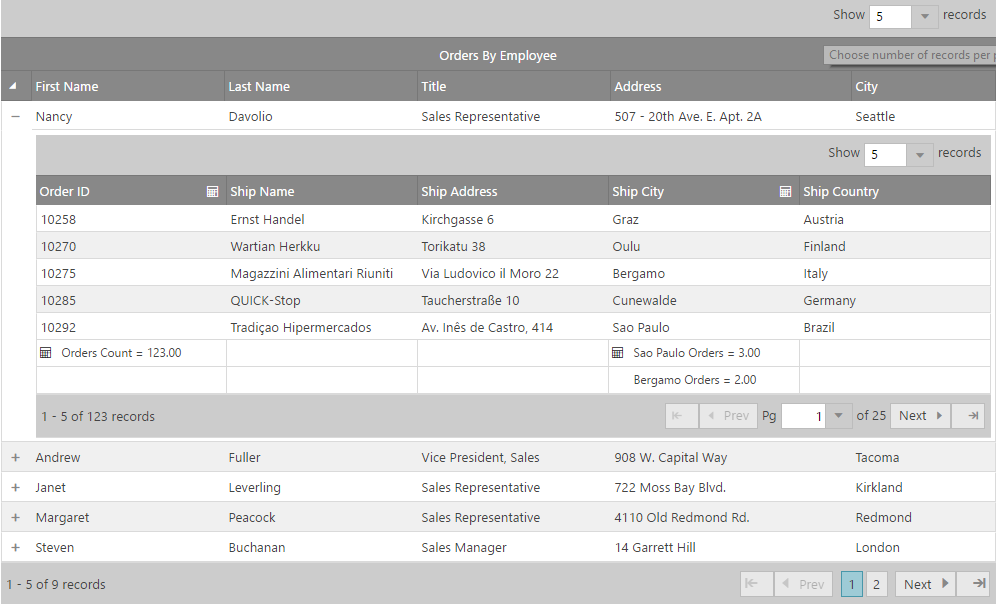Open inner grid page size dropdown
The height and width of the screenshot is (604, 996).
click(920, 155)
